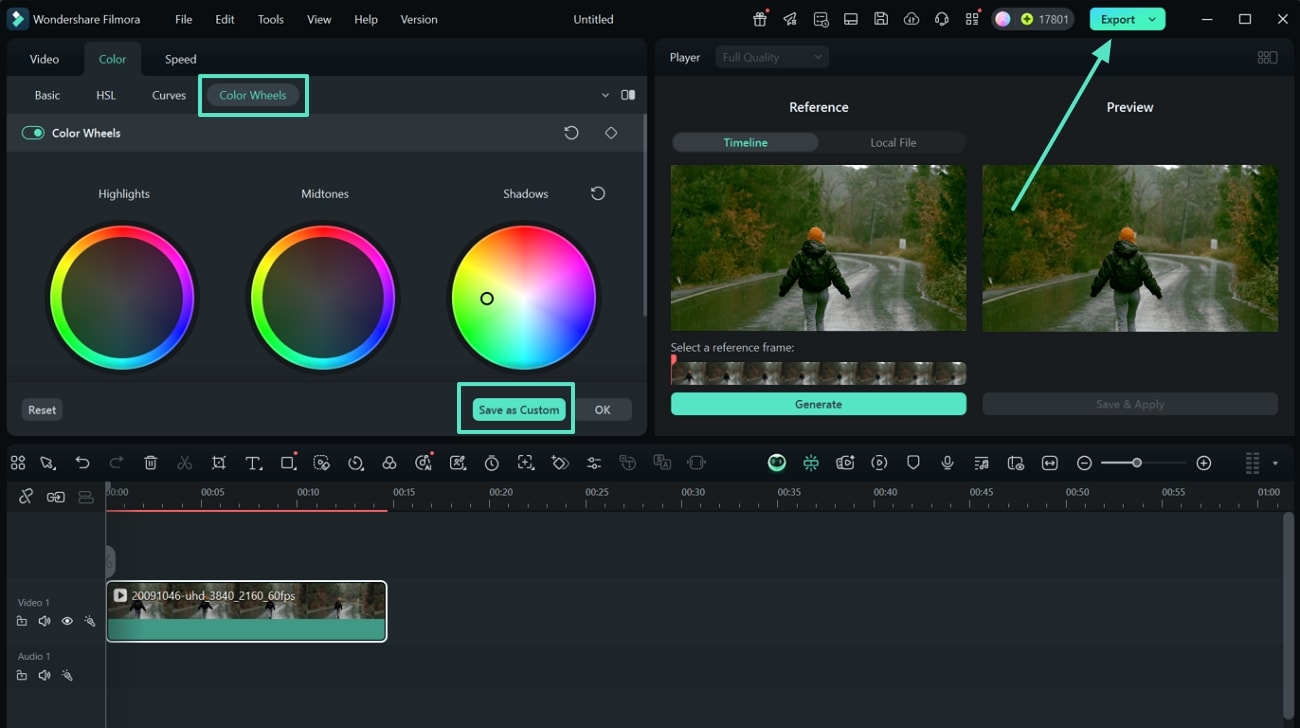
Task: Click the headset support icon
Action: tap(941, 19)
